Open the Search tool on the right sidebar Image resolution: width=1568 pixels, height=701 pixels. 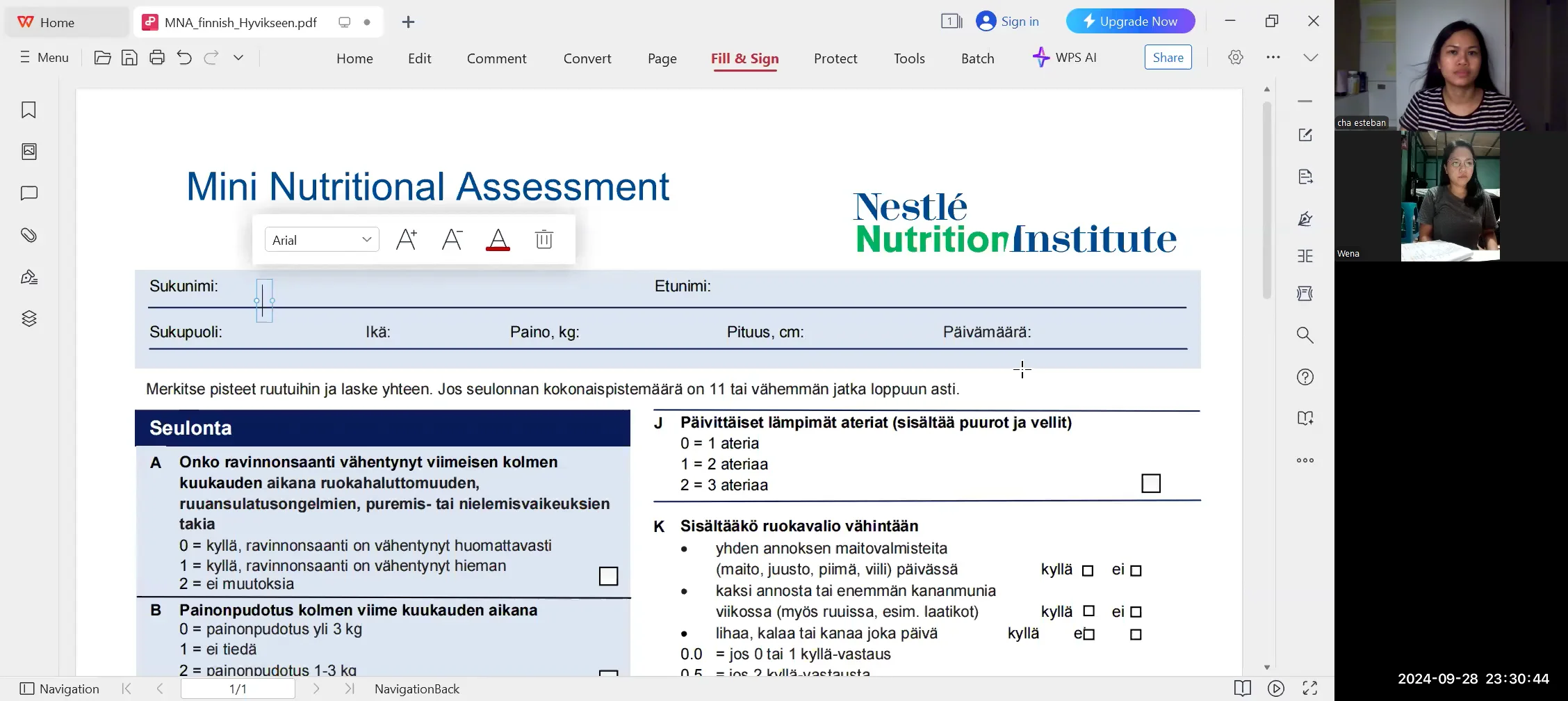pyautogui.click(x=1305, y=335)
